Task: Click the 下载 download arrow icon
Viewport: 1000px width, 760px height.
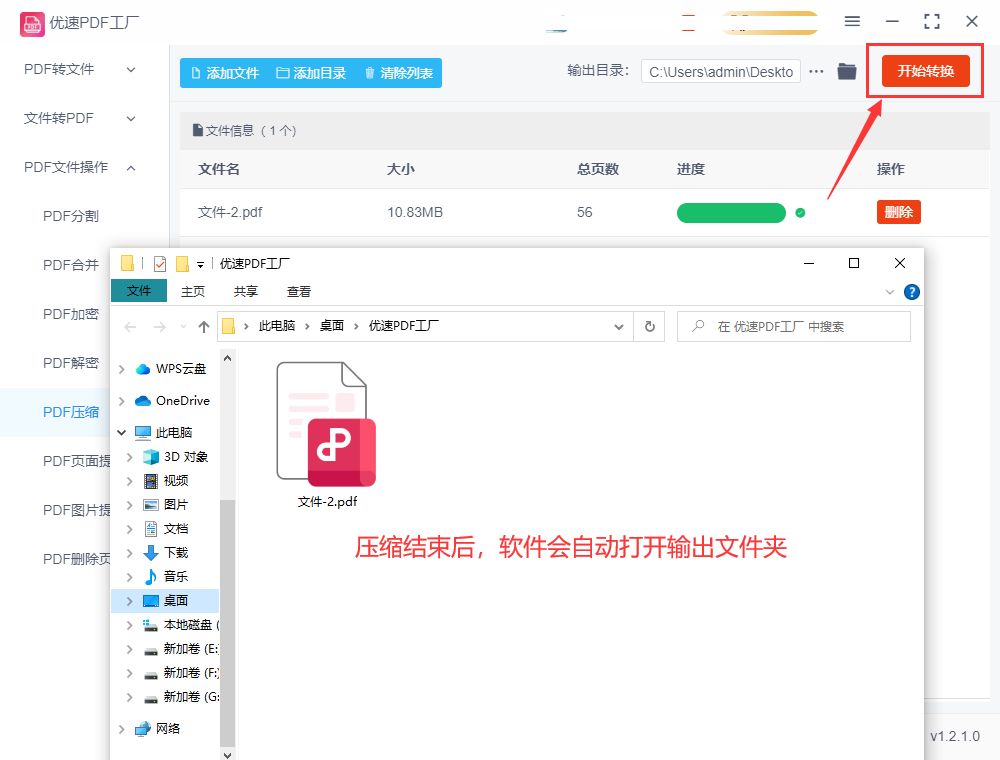Action: (151, 552)
